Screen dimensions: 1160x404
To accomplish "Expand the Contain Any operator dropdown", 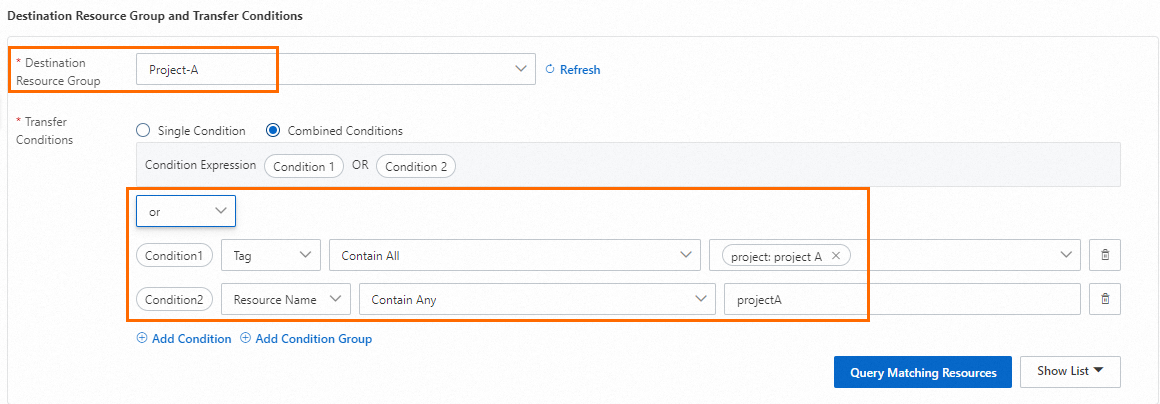I will click(x=537, y=299).
